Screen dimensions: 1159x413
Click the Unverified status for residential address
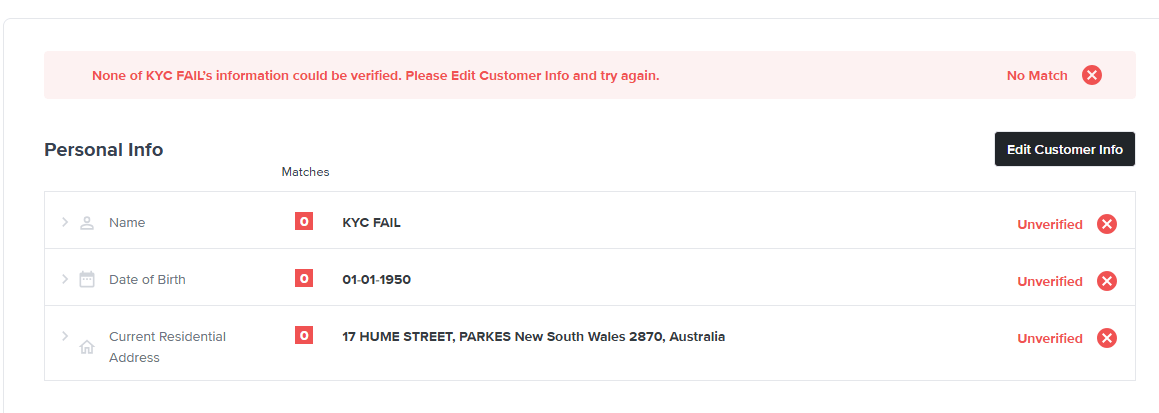pyautogui.click(x=1049, y=338)
